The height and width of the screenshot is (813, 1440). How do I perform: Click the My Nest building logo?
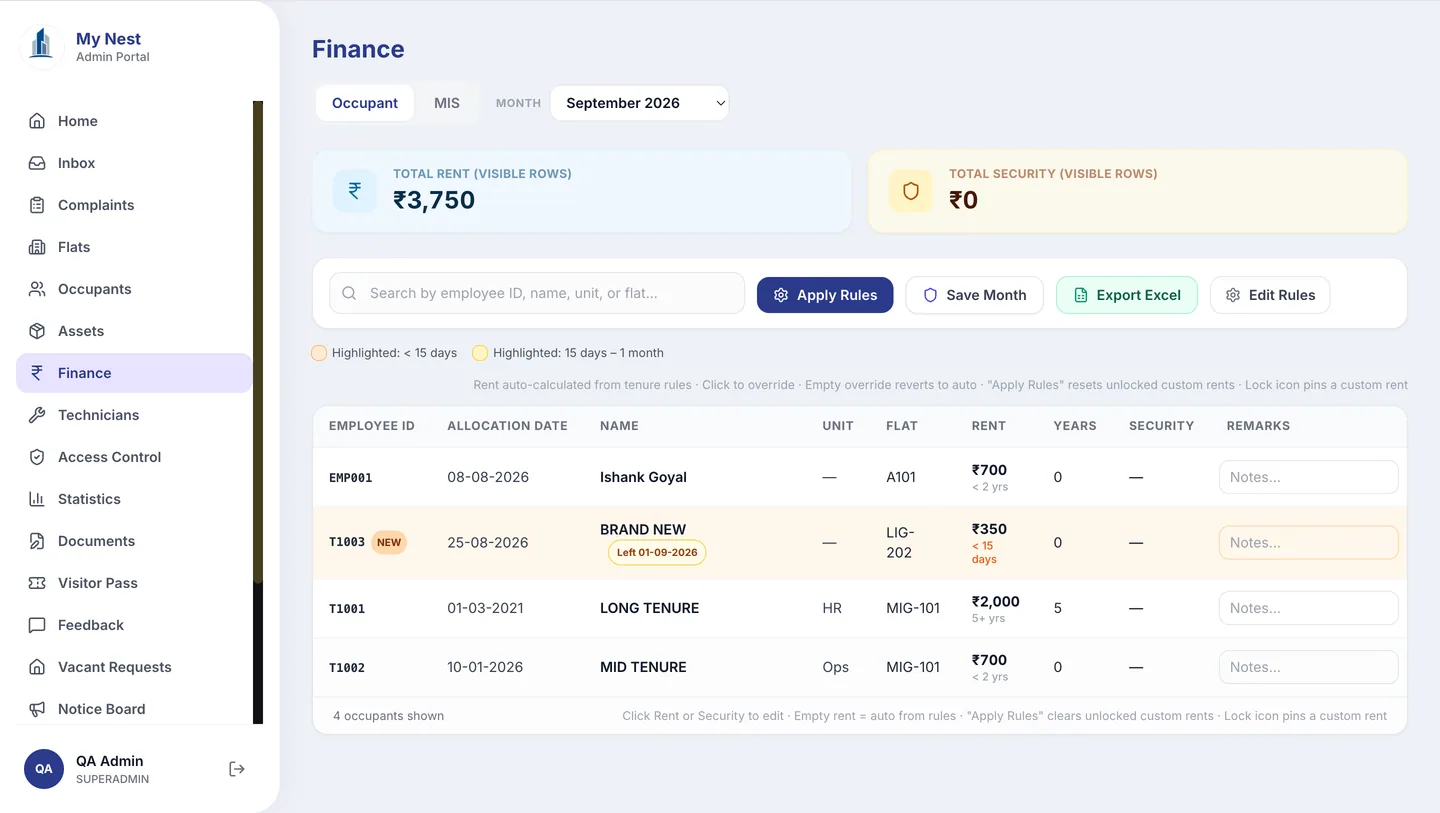41,46
